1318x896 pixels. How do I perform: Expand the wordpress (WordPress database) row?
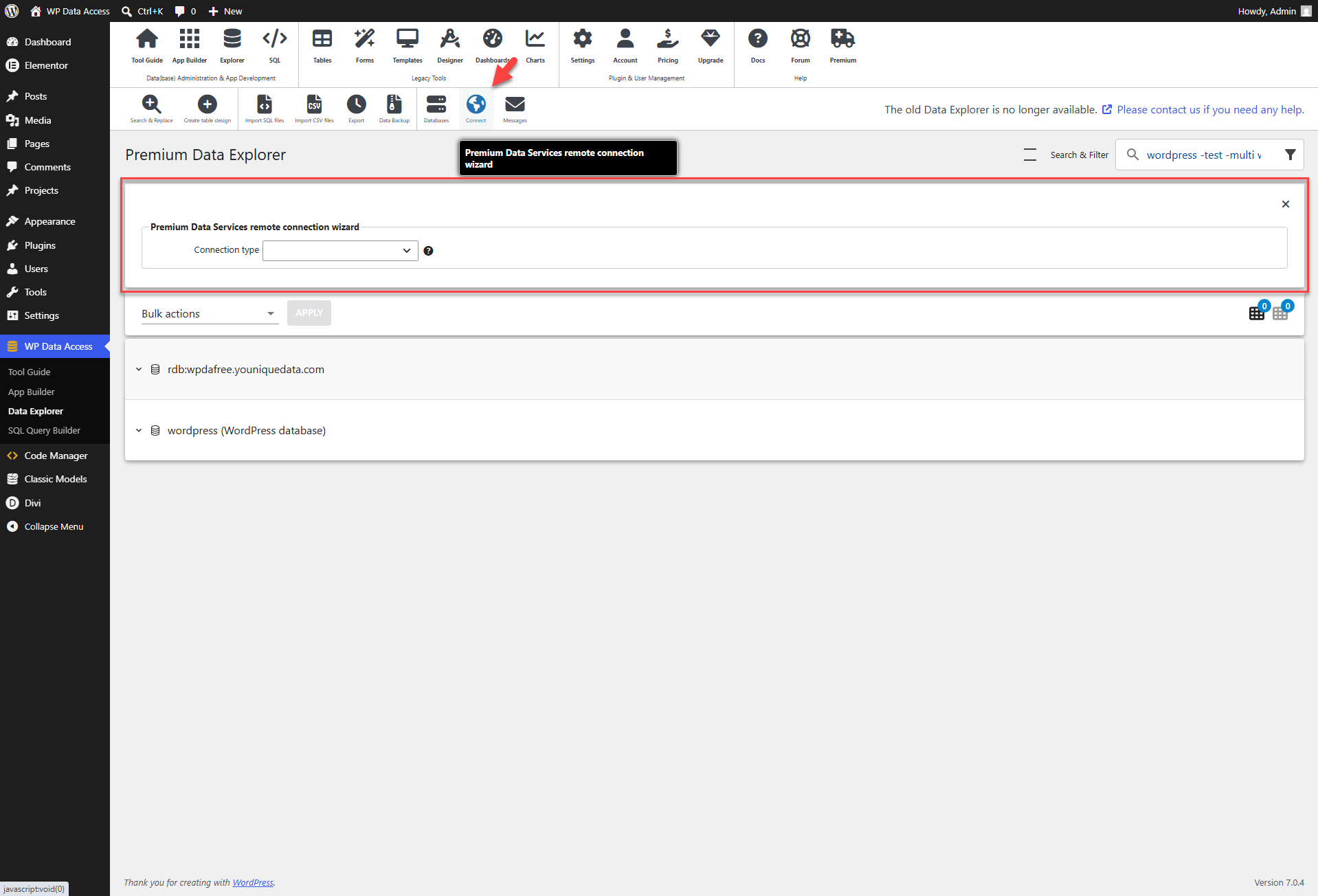(x=139, y=430)
